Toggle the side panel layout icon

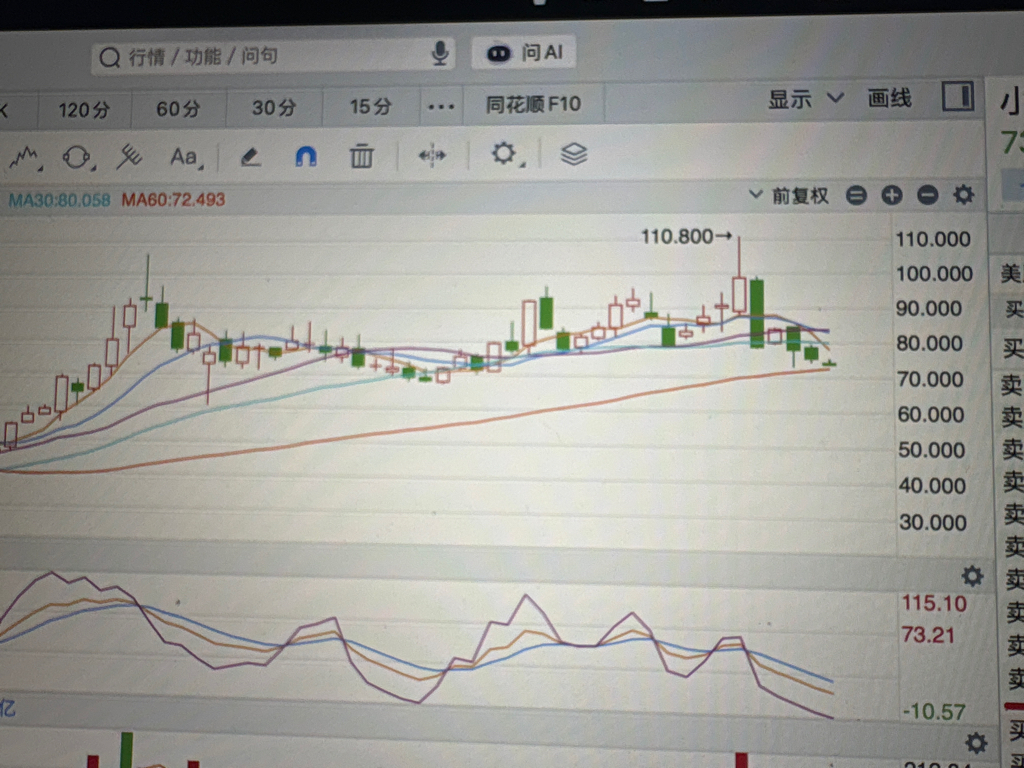[957, 97]
